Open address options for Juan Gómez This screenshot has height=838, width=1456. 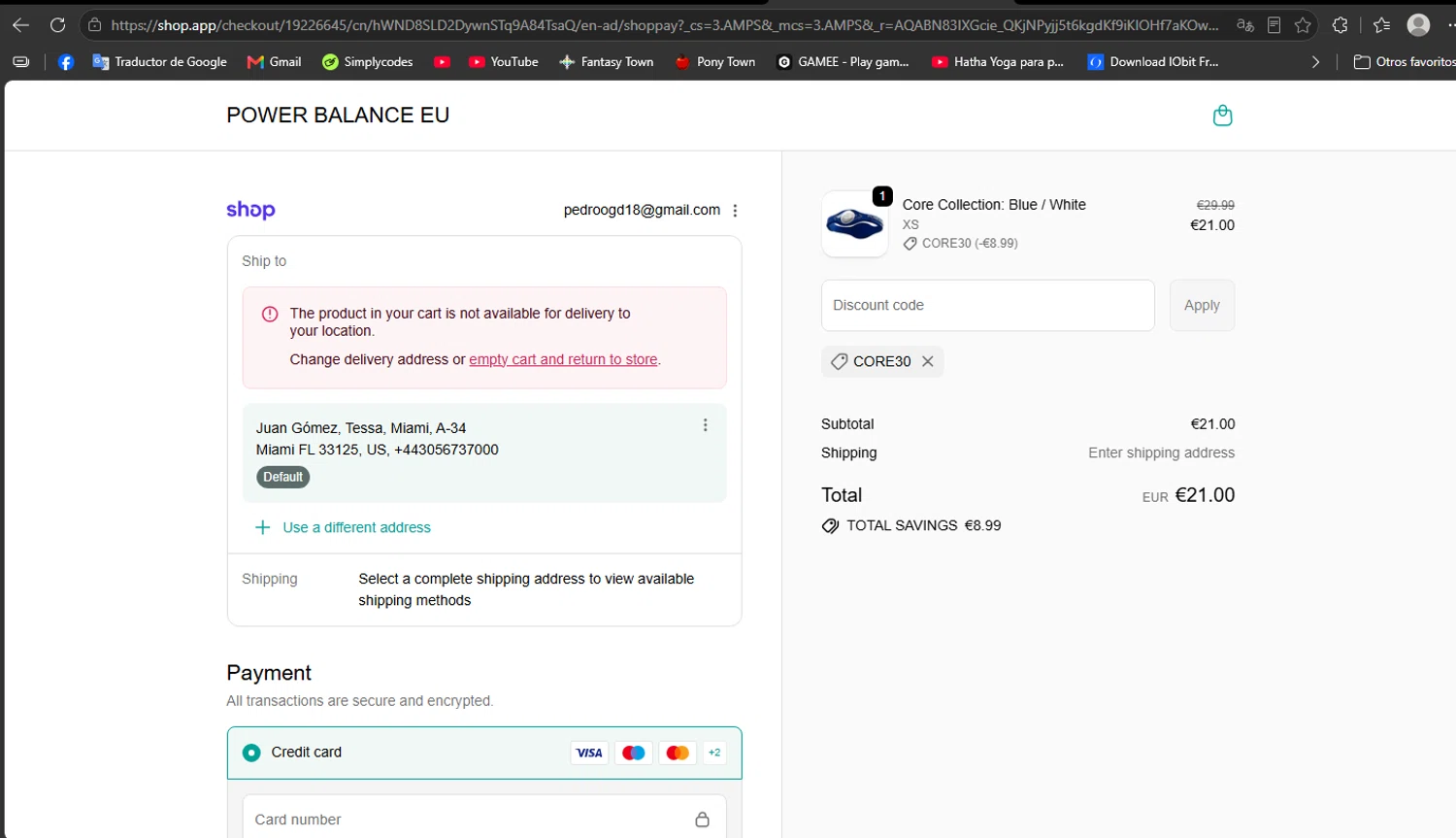705,425
